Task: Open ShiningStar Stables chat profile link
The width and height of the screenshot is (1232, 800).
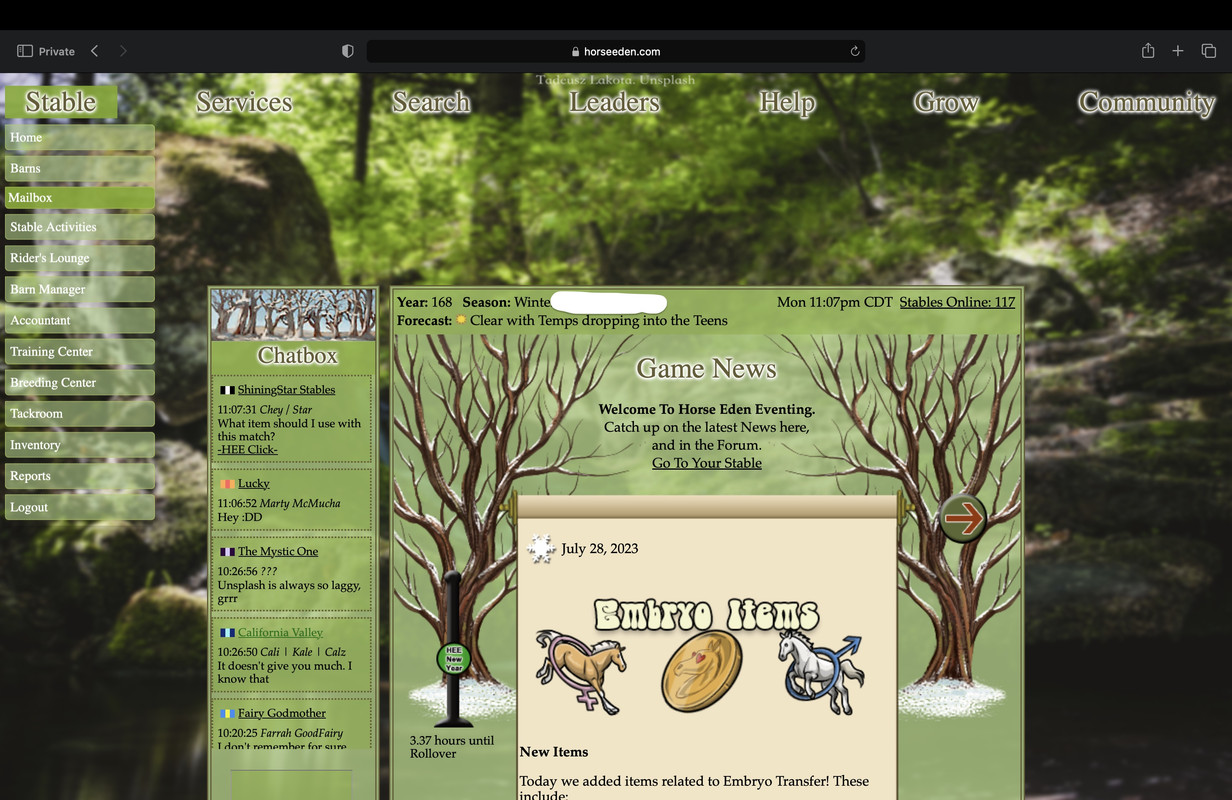Action: tap(287, 390)
